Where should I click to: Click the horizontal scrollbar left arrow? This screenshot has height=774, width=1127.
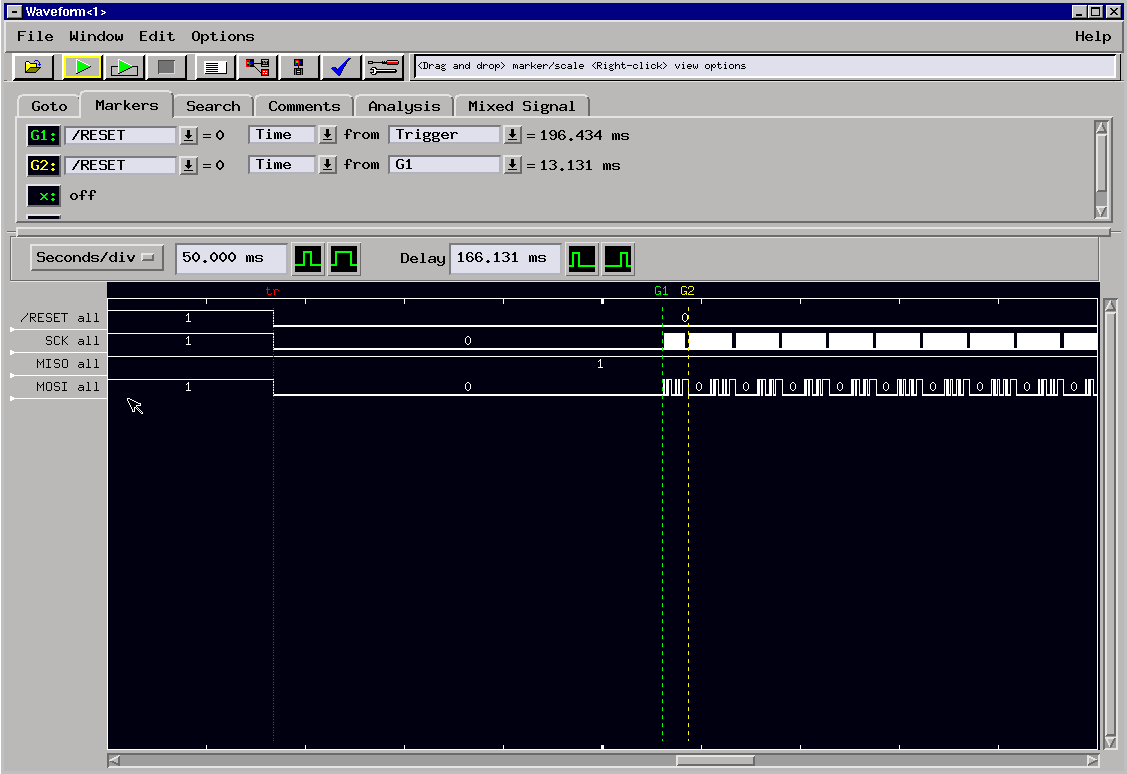click(114, 760)
